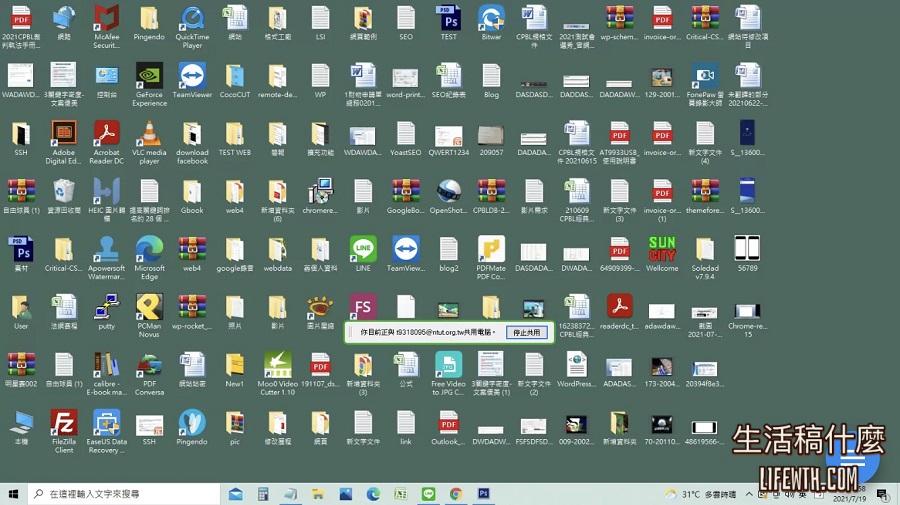
Task: Open the download facebook folder
Action: coord(192,142)
